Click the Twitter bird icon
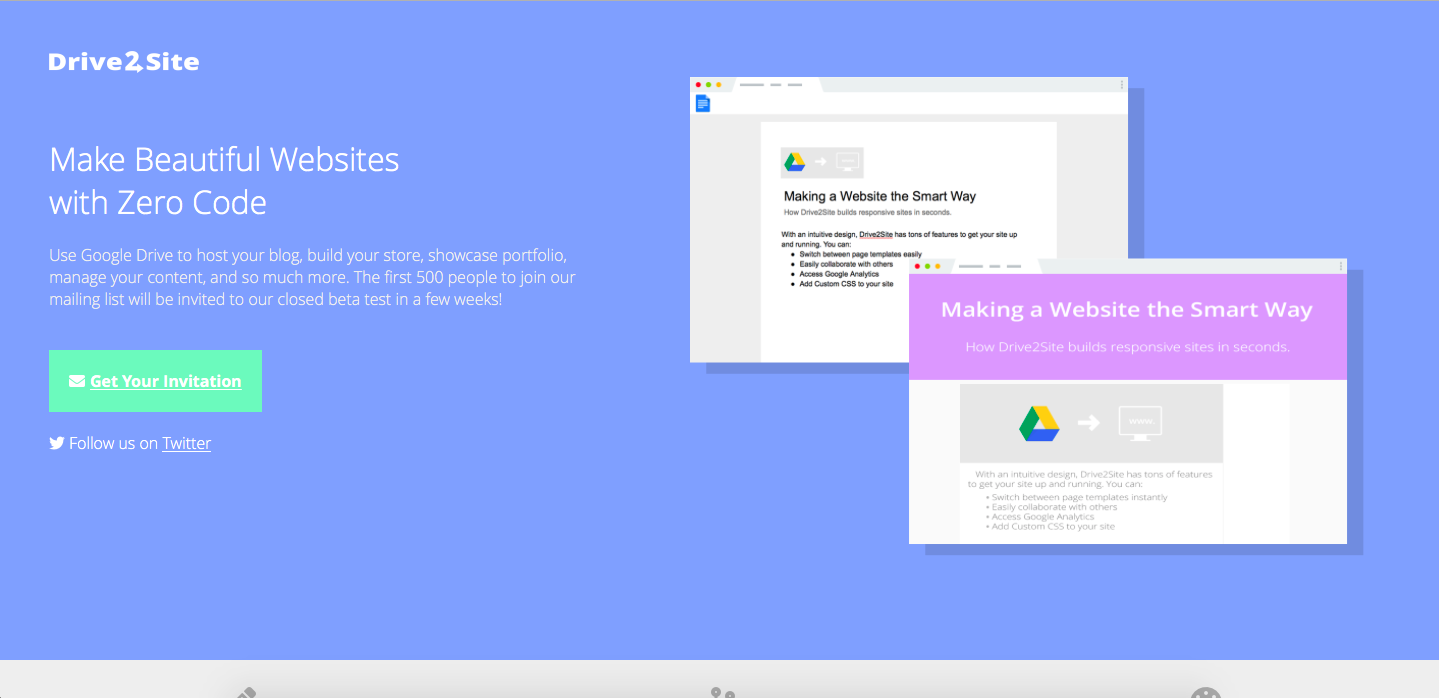1439x698 pixels. (x=57, y=443)
